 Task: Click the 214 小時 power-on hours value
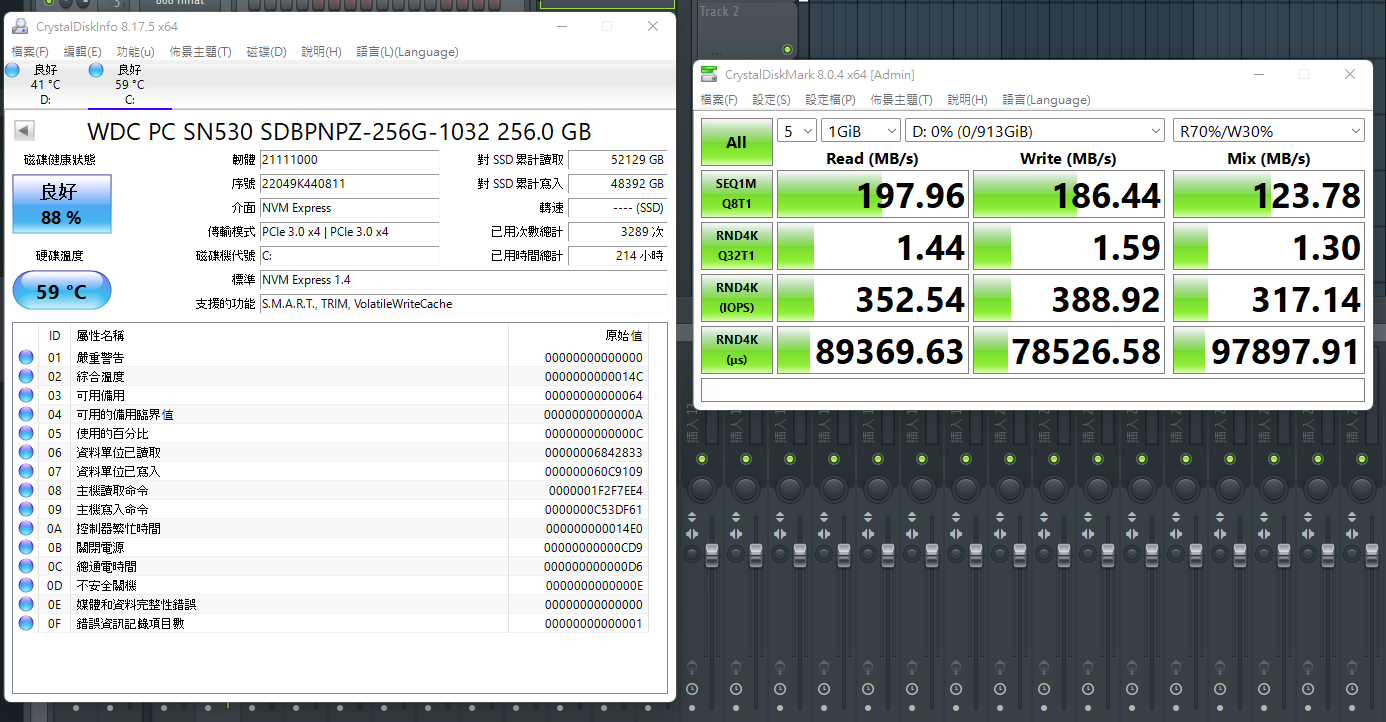[x=617, y=256]
